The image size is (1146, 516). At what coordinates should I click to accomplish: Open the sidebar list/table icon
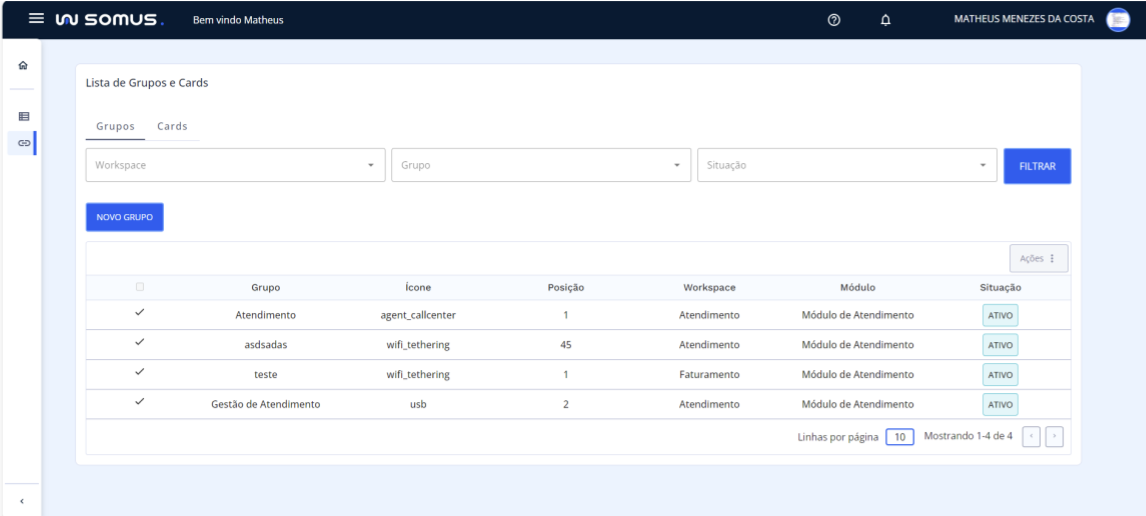pyautogui.click(x=22, y=117)
